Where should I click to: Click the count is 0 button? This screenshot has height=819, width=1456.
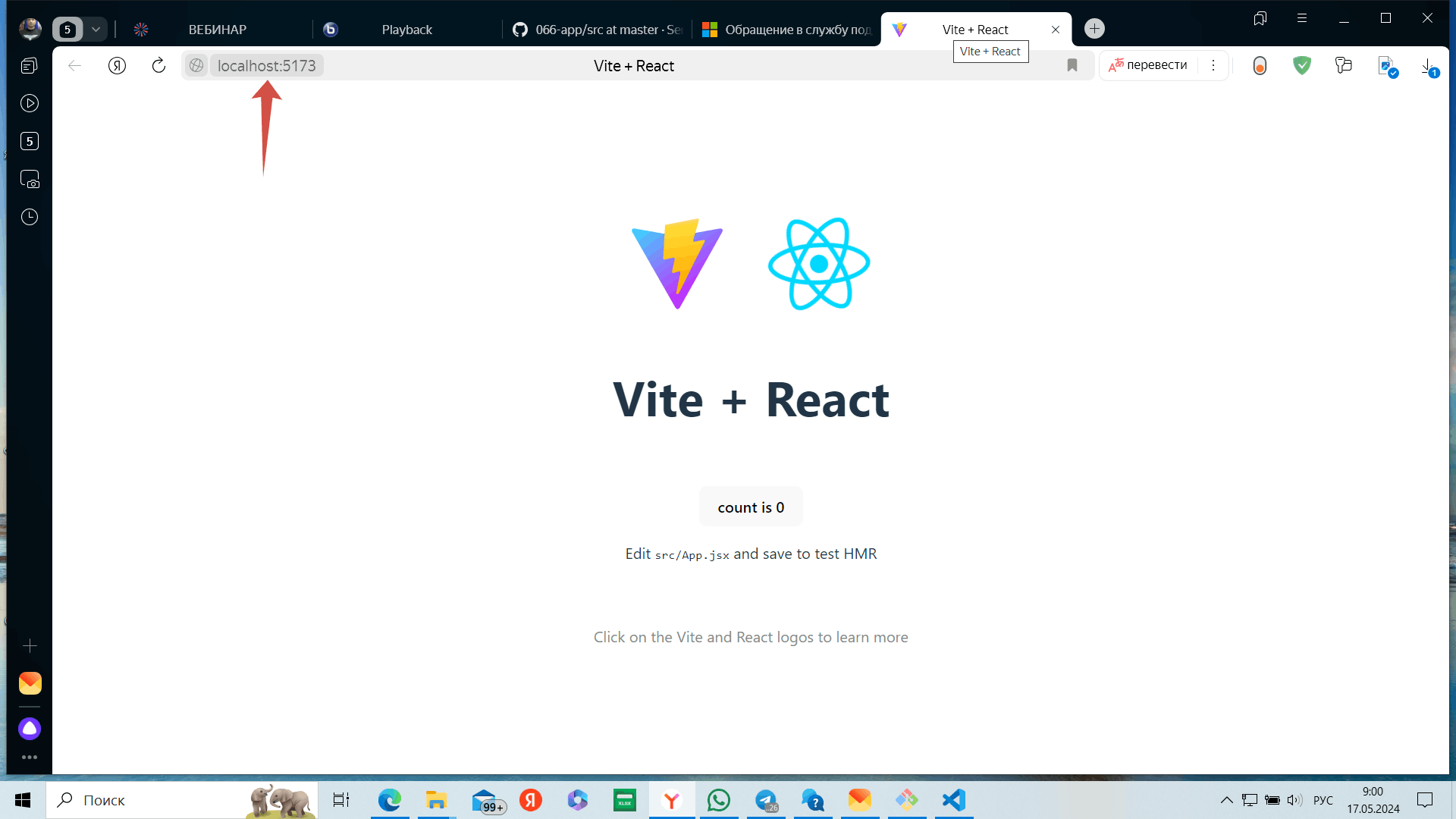coord(751,507)
